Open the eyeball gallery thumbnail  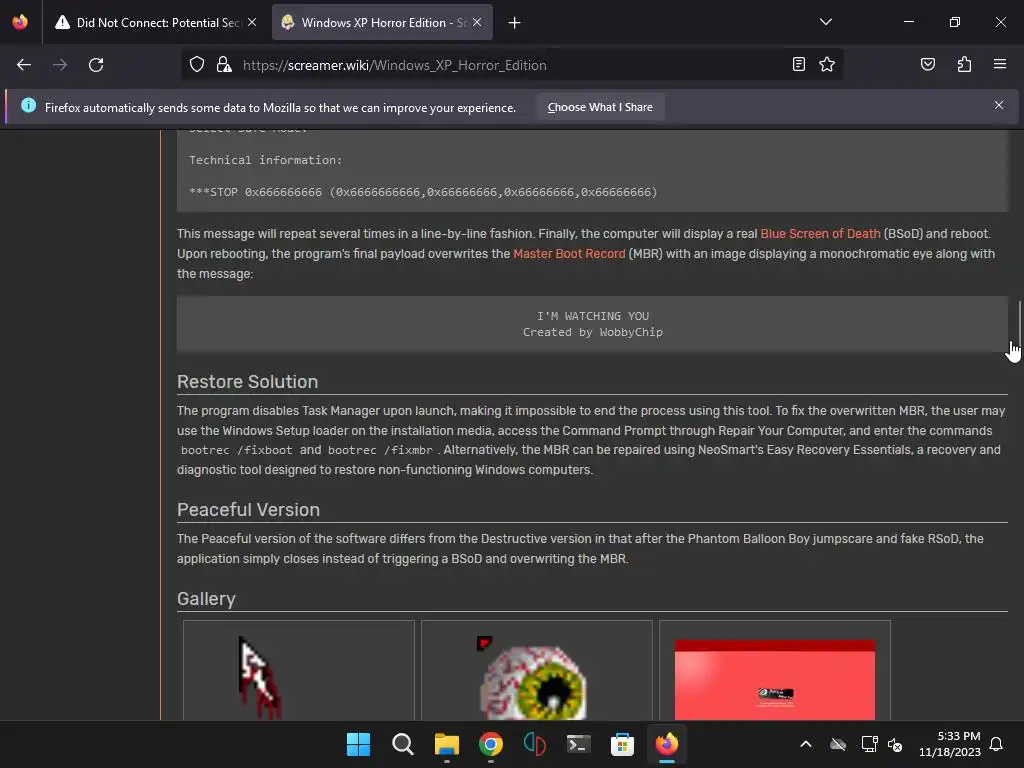pos(537,671)
